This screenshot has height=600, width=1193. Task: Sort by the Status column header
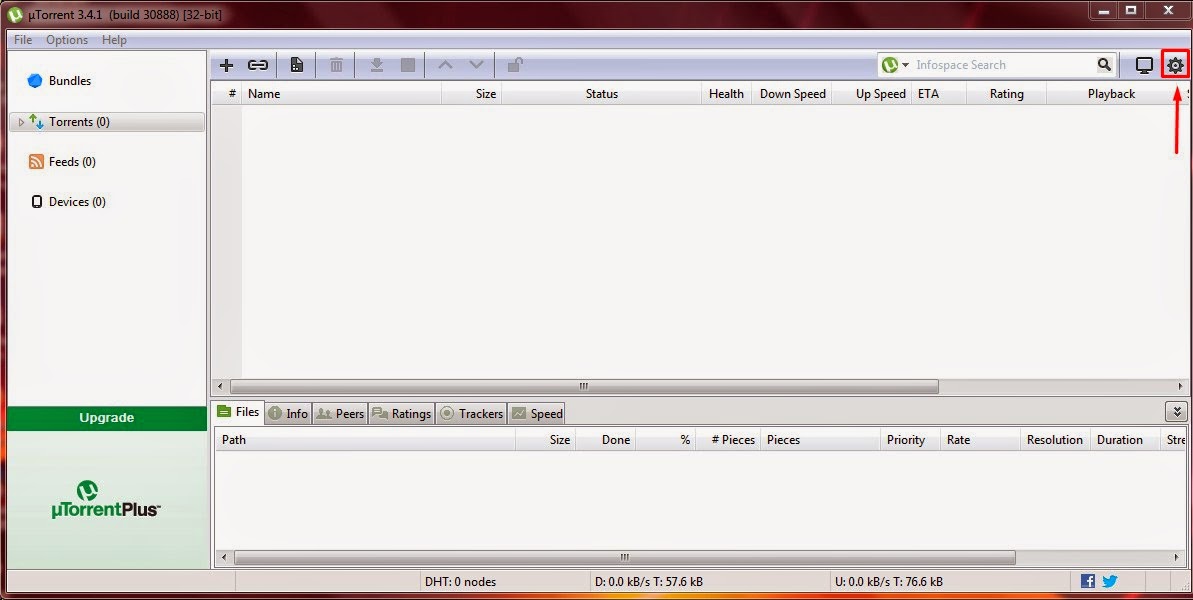(601, 94)
